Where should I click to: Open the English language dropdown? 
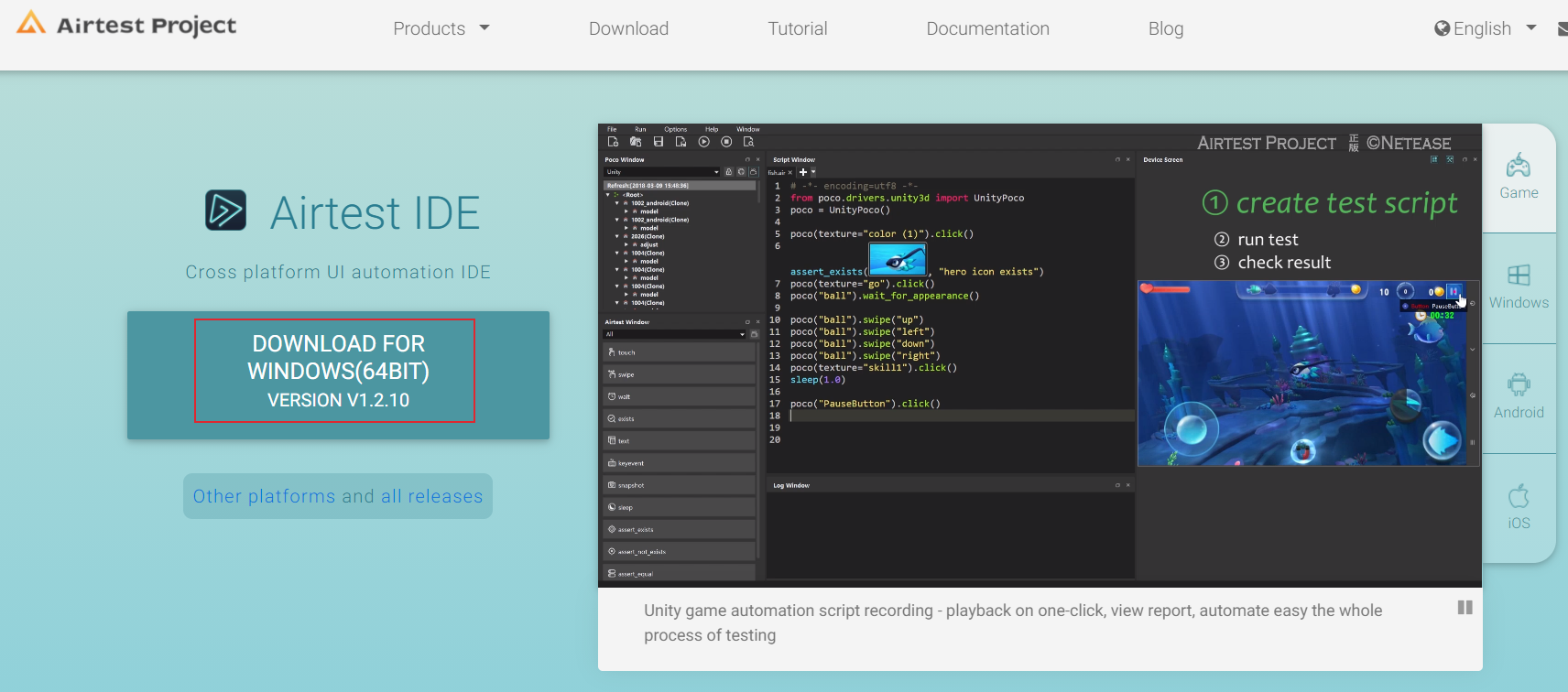tap(1486, 28)
